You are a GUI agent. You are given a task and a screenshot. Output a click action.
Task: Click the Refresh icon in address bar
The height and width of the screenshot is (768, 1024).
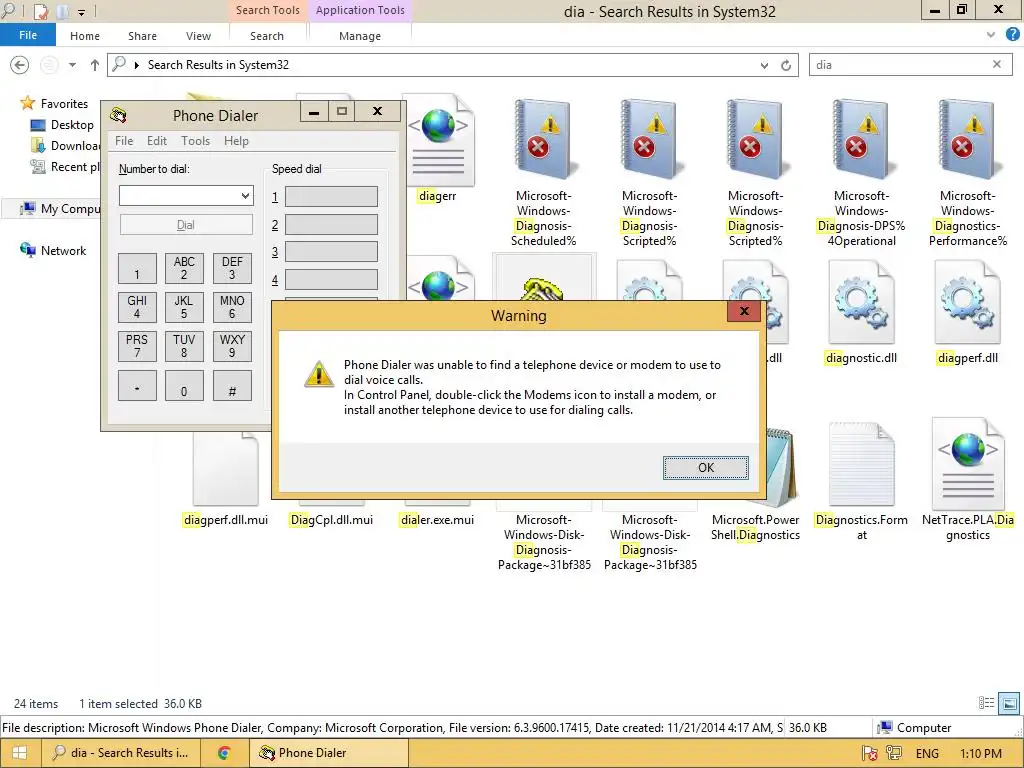[x=786, y=65]
